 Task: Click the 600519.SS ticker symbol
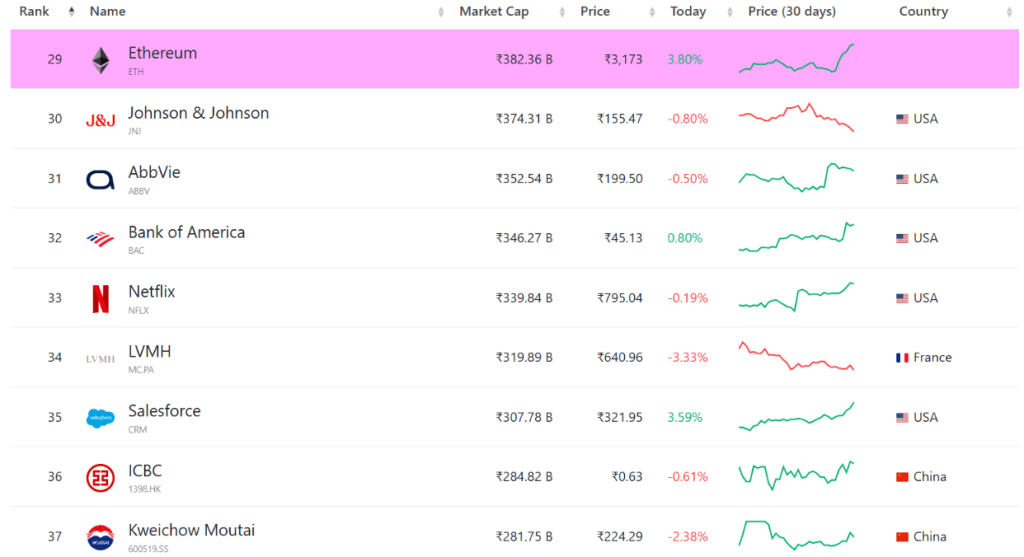pos(148,549)
